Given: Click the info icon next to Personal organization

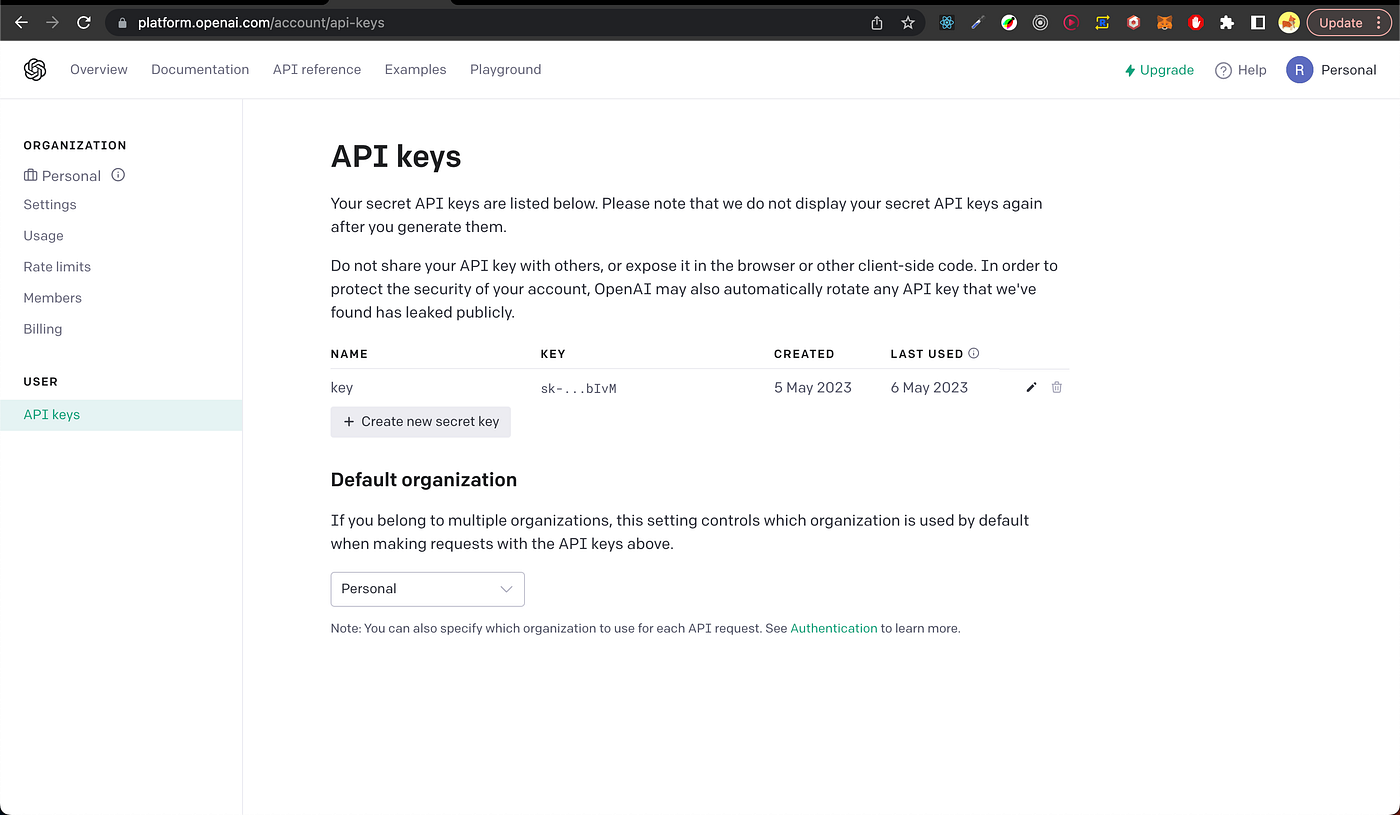Looking at the screenshot, I should [118, 175].
